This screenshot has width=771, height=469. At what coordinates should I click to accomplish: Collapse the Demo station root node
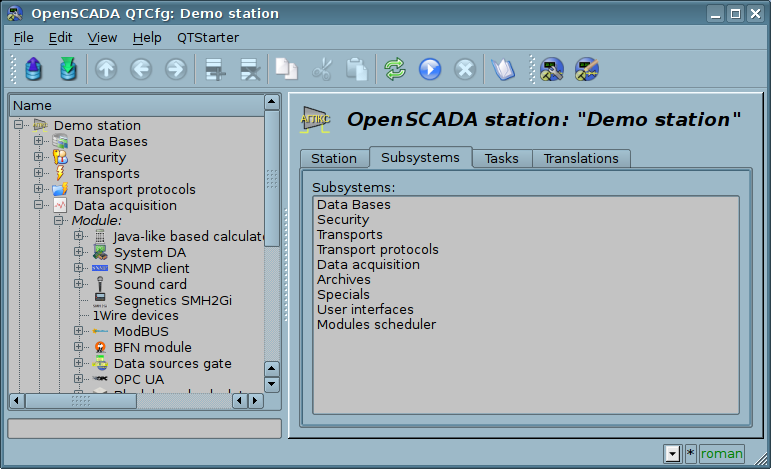[x=18, y=125]
